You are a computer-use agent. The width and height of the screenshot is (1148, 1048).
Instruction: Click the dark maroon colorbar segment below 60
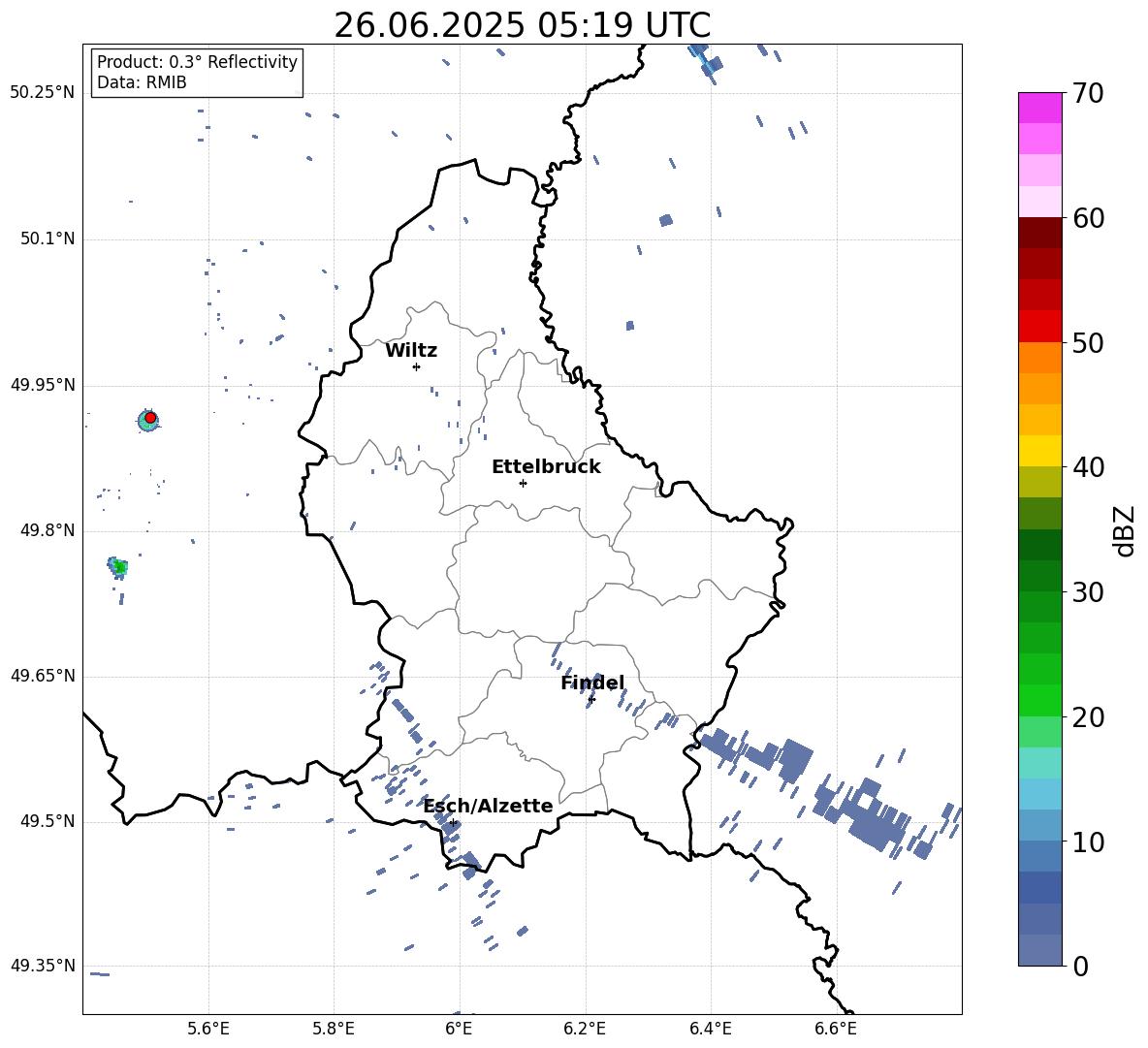click(x=1039, y=233)
